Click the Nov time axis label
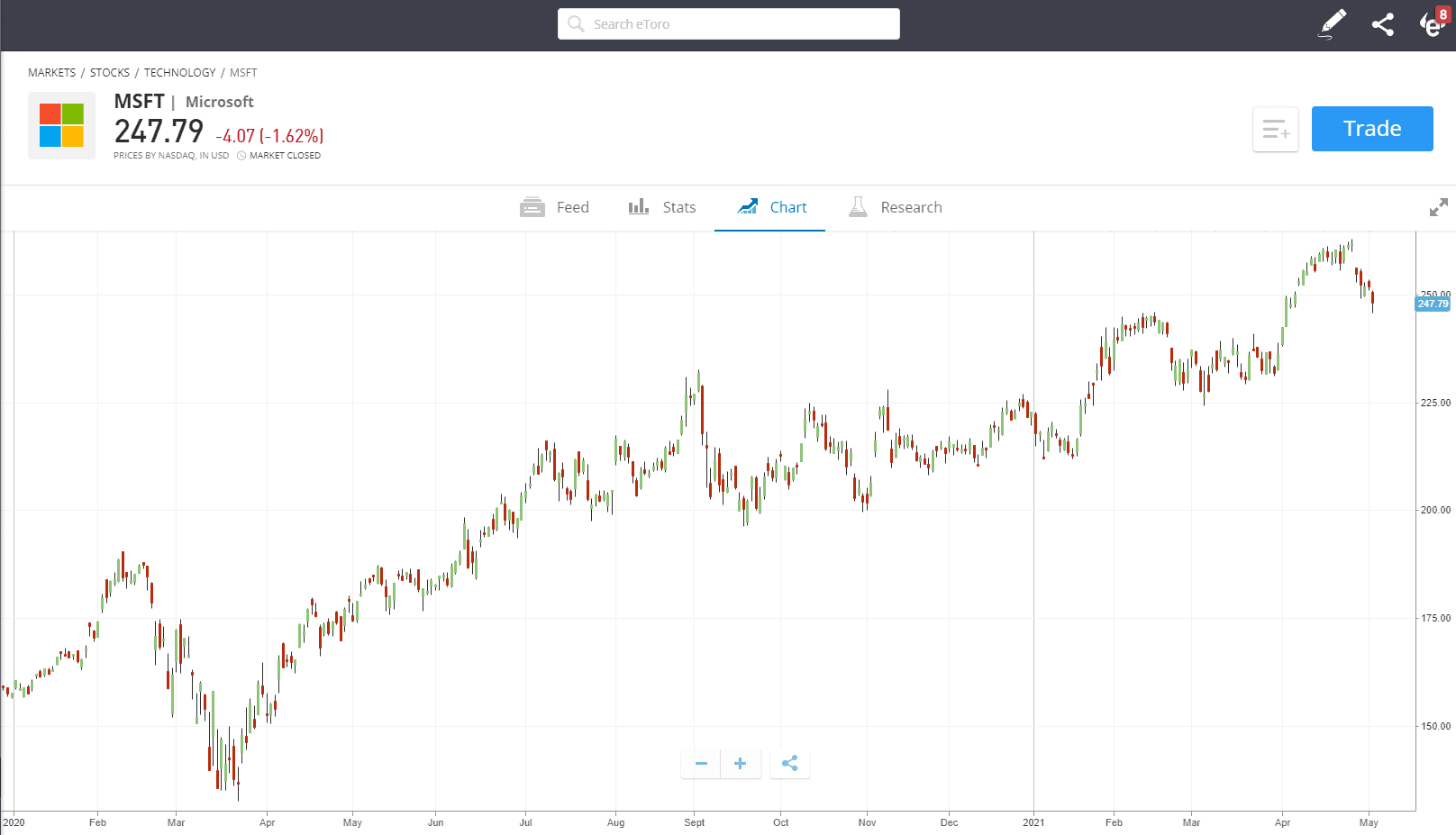Screen dimensions: 1456x835 (867, 822)
